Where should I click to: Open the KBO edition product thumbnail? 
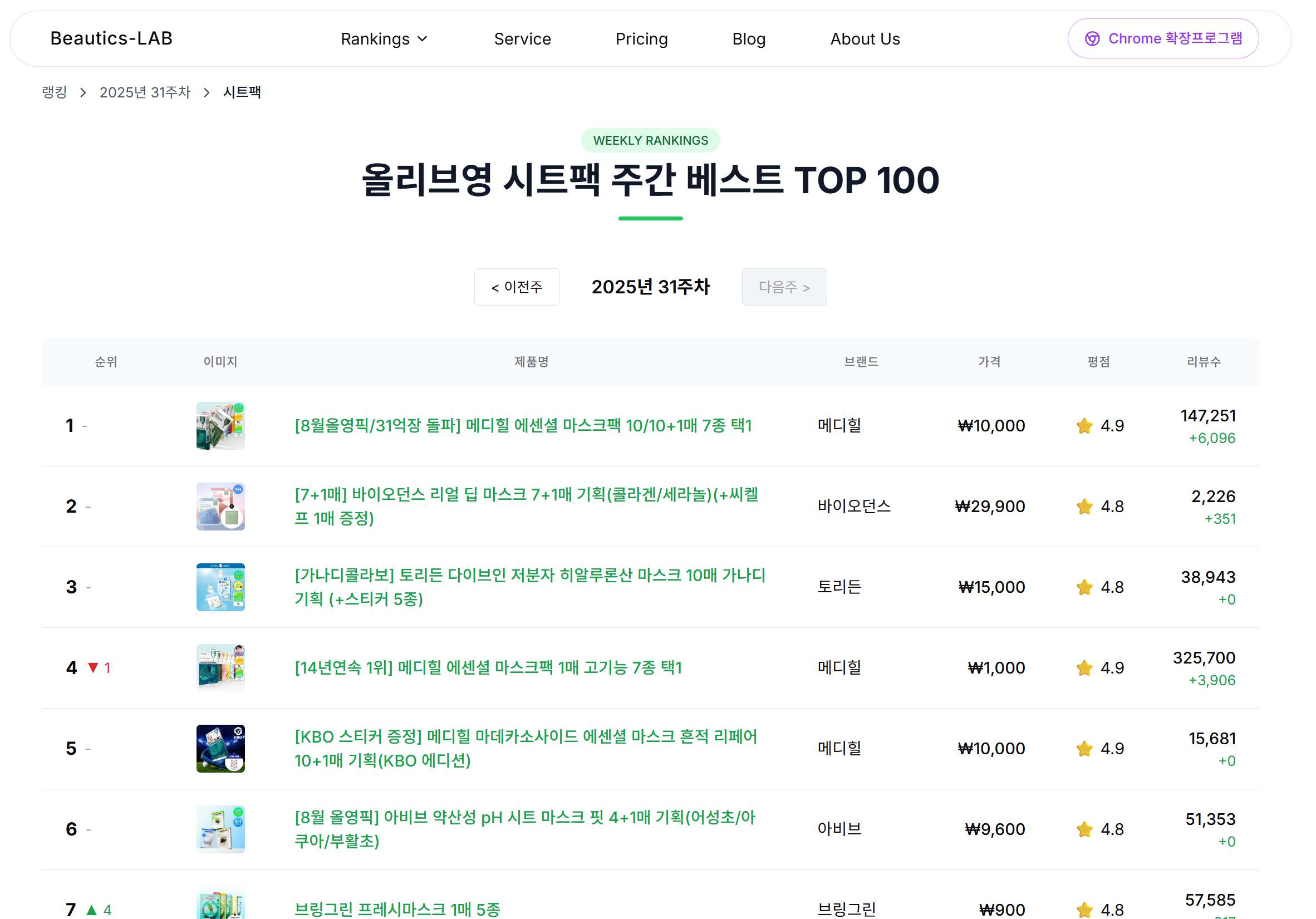pos(220,749)
